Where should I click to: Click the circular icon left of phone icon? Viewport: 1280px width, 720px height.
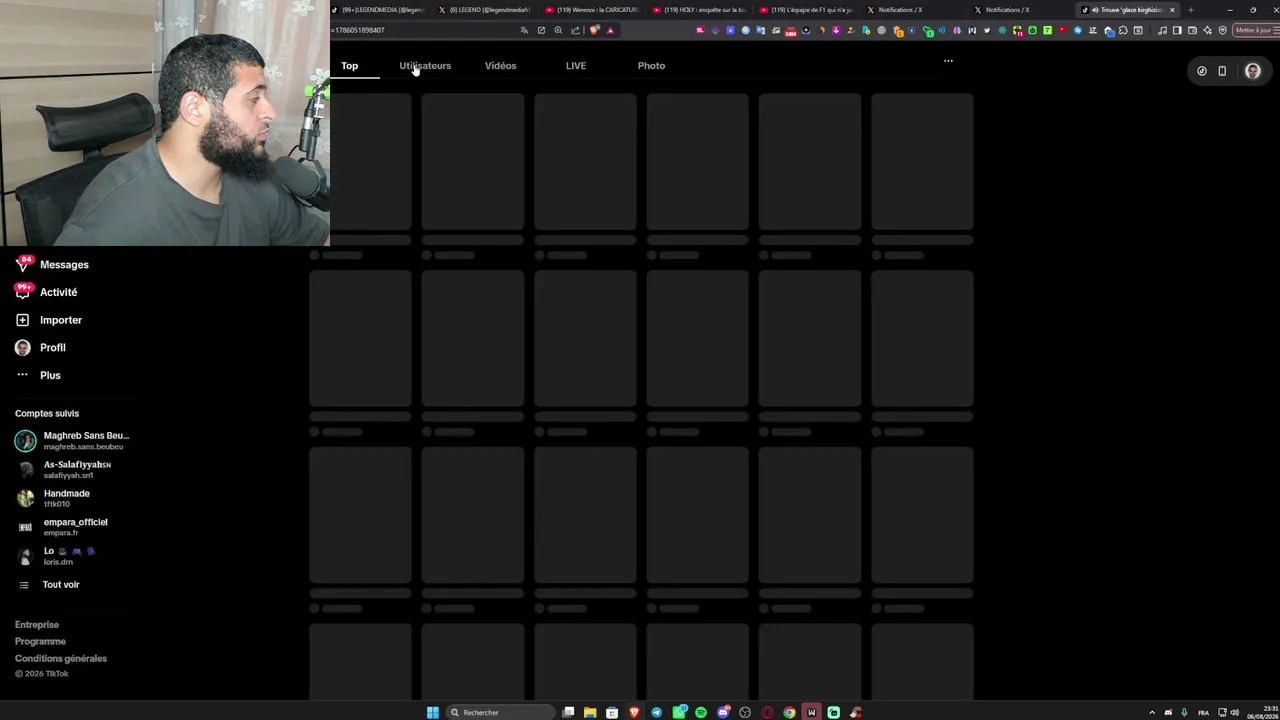pyautogui.click(x=1201, y=71)
